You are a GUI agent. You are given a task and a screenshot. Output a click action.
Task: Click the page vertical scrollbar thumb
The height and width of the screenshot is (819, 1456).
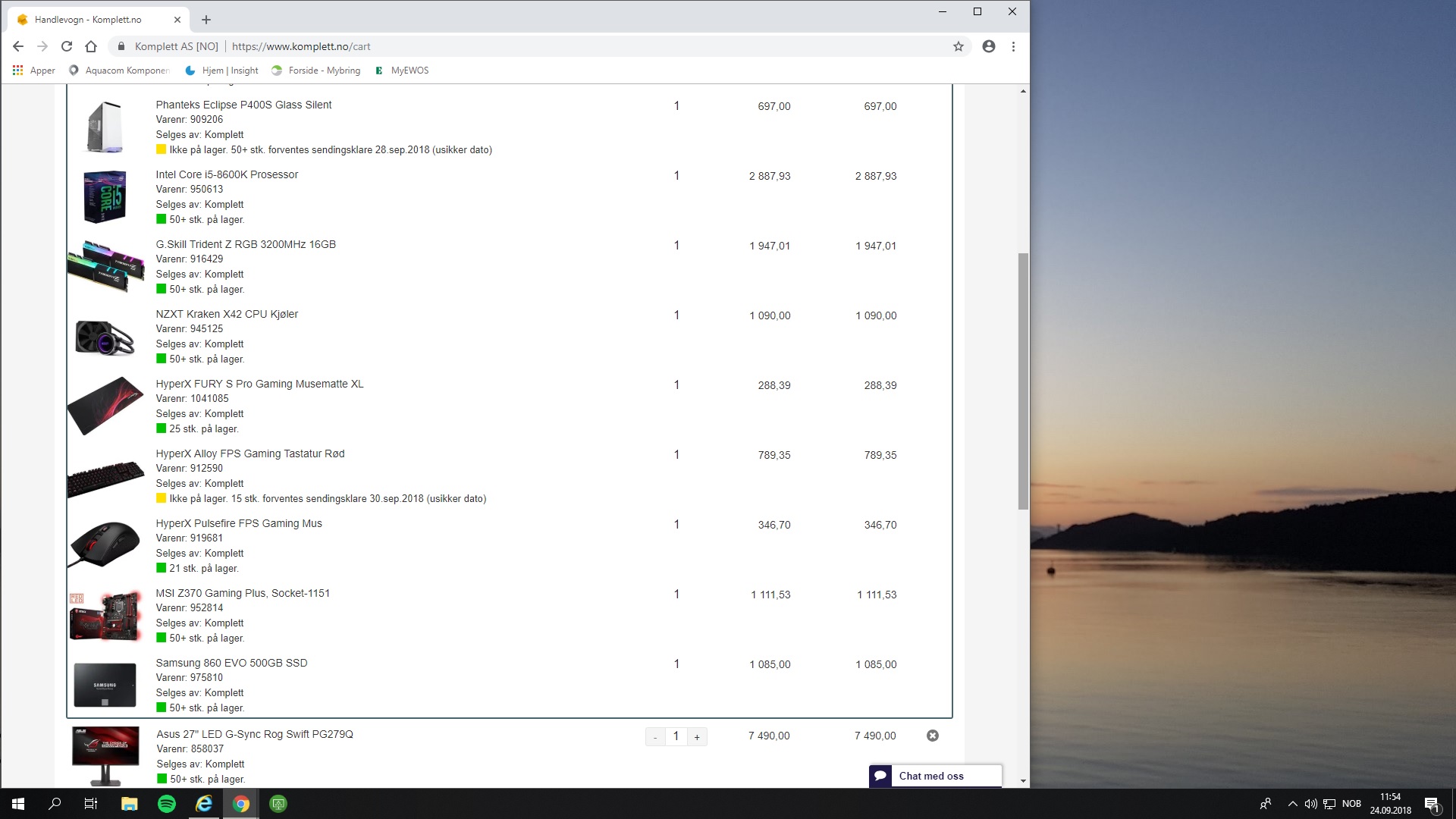click(1023, 381)
